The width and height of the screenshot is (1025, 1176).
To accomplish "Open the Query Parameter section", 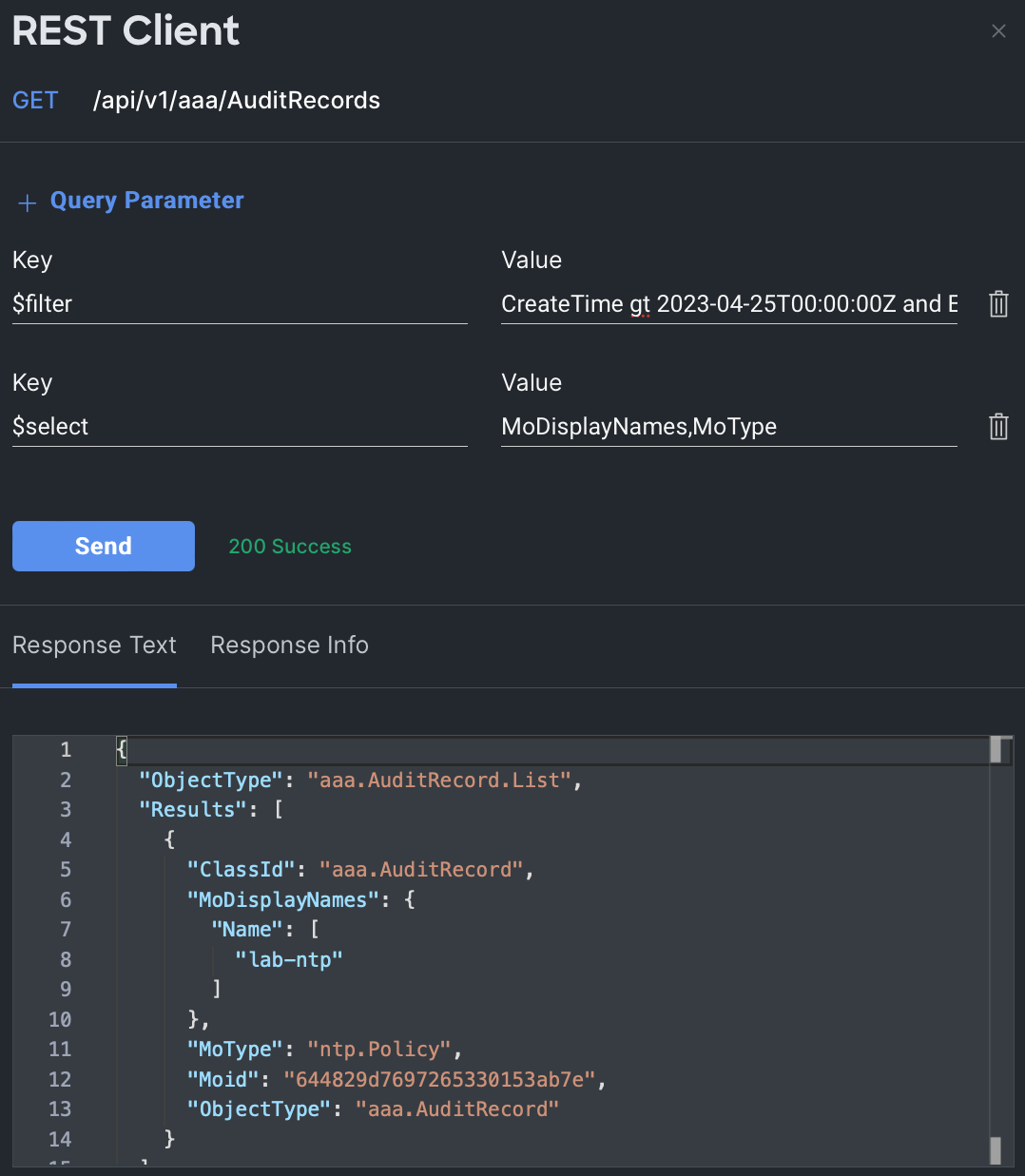I will pos(146,200).
